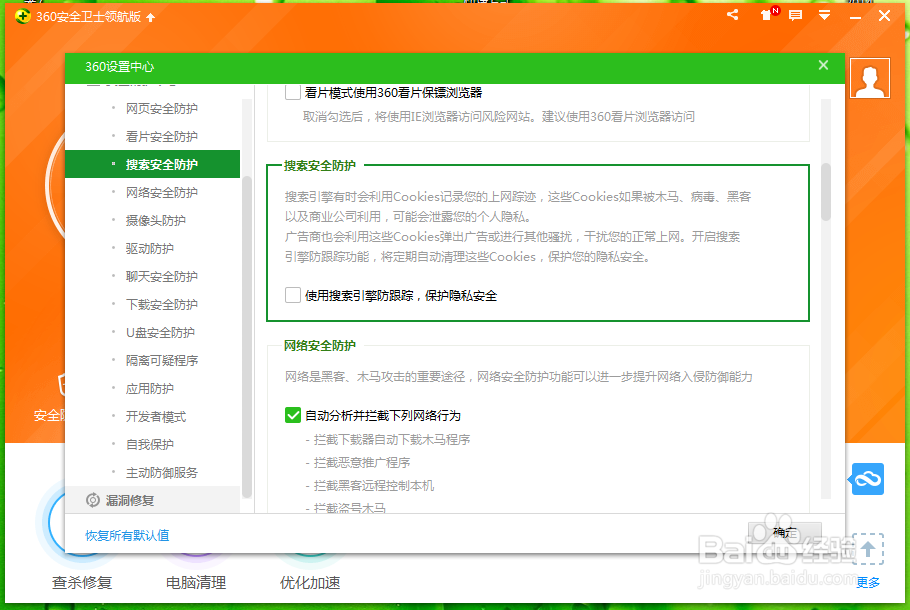Close the 360设置中心 dialog
The image size is (910, 610).
tap(823, 65)
